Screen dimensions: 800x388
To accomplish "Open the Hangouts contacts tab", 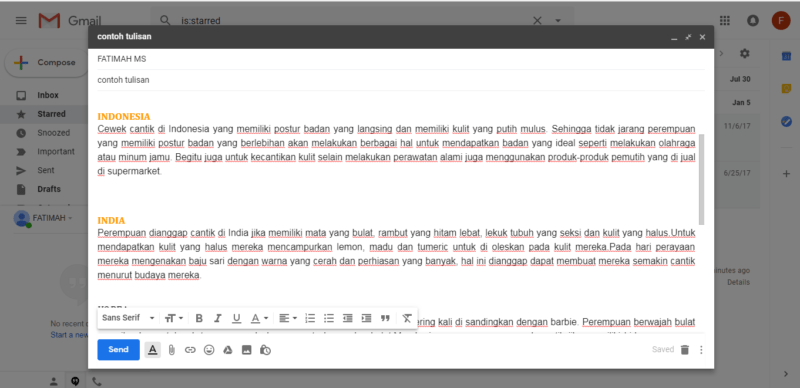I will pos(54,381).
